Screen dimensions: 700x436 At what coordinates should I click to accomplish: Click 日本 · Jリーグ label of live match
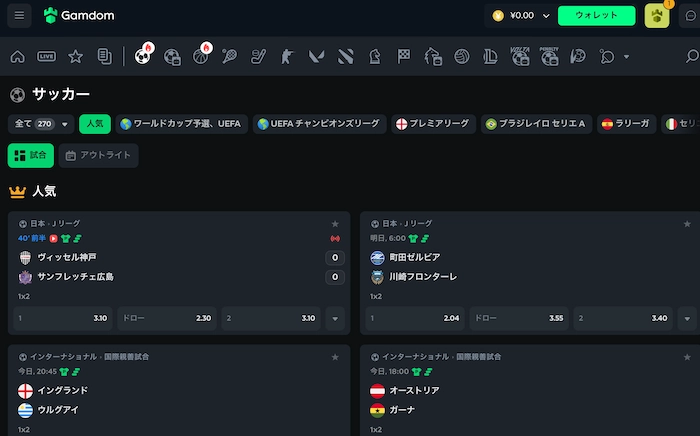pyautogui.click(x=55, y=224)
